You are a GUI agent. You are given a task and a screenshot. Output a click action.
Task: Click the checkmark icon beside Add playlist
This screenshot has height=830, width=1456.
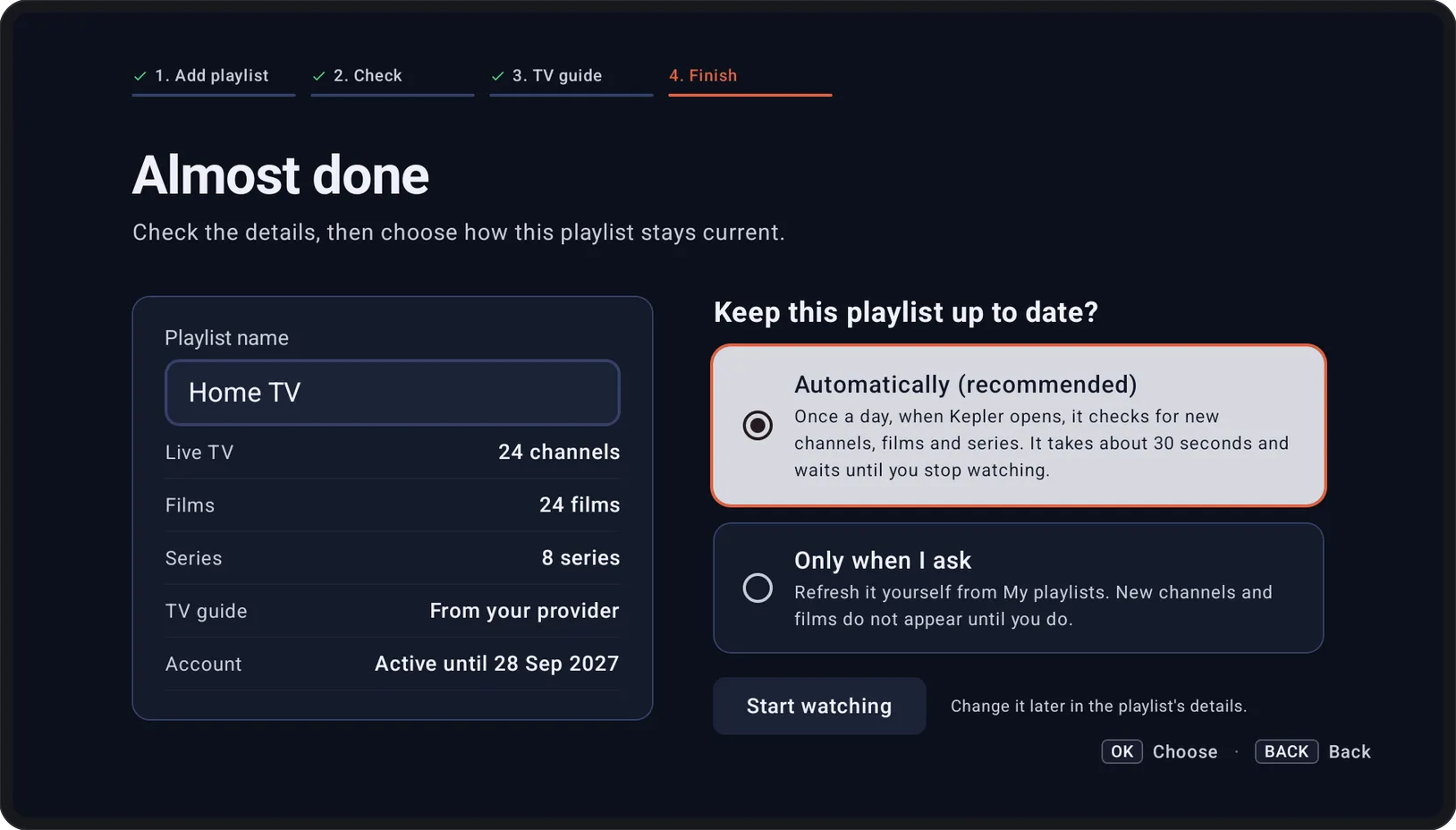click(x=140, y=76)
